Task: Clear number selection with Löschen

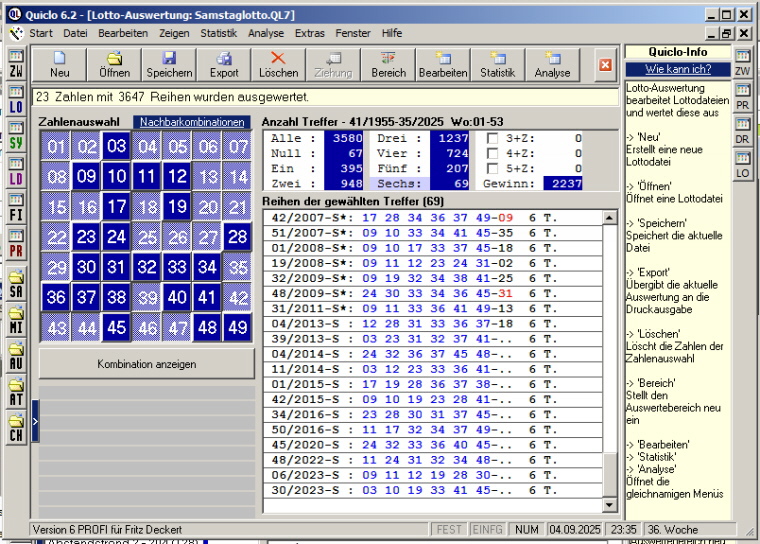Action: [x=278, y=64]
